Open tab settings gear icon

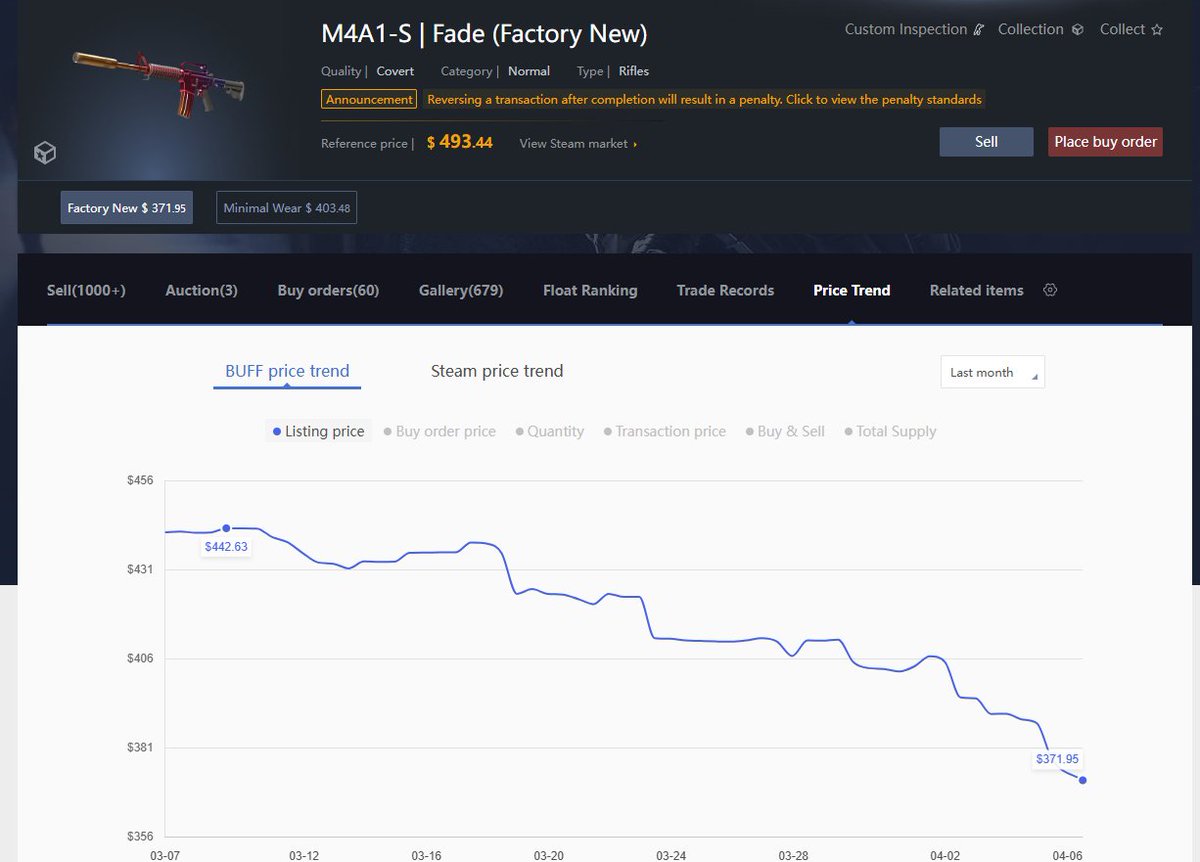pos(1050,290)
